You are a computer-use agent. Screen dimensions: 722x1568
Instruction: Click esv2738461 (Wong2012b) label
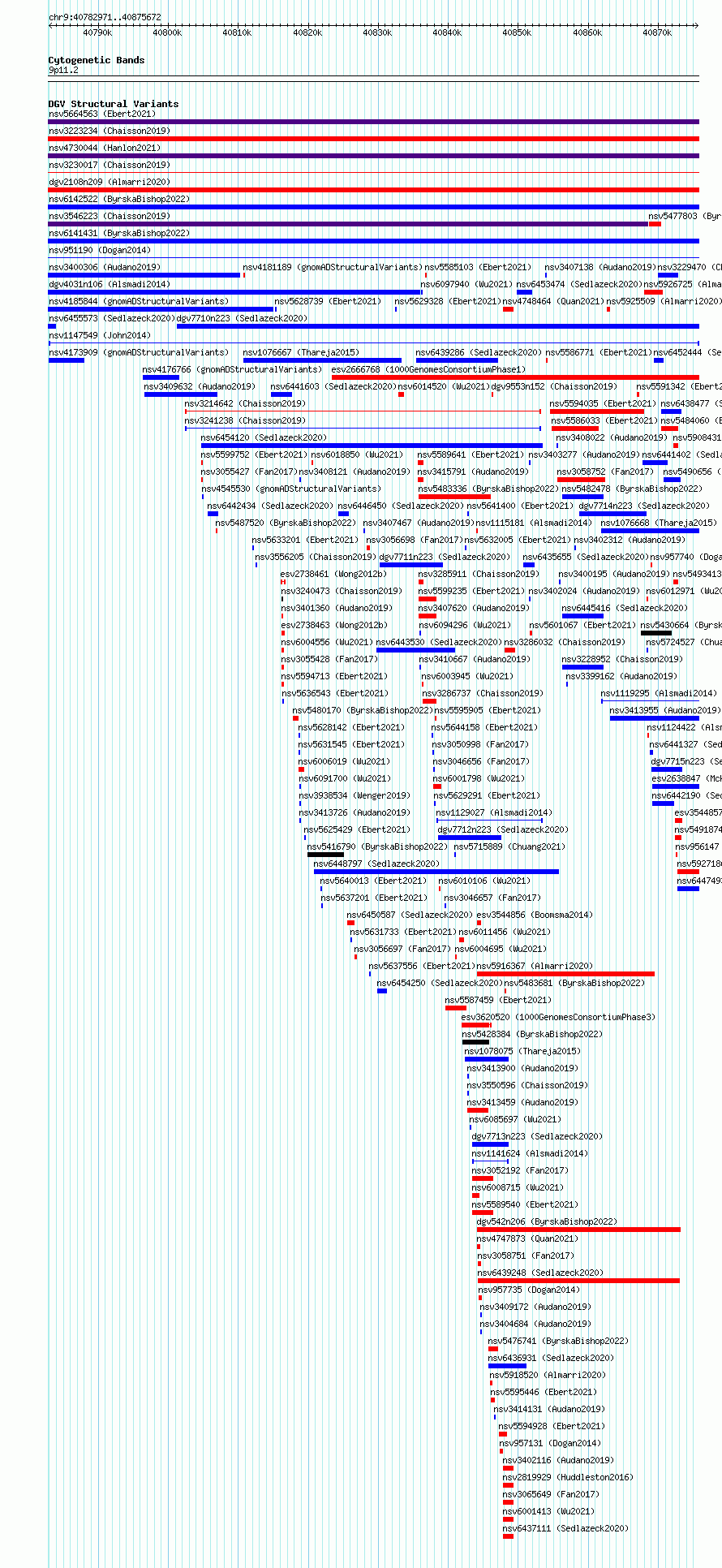click(x=333, y=575)
